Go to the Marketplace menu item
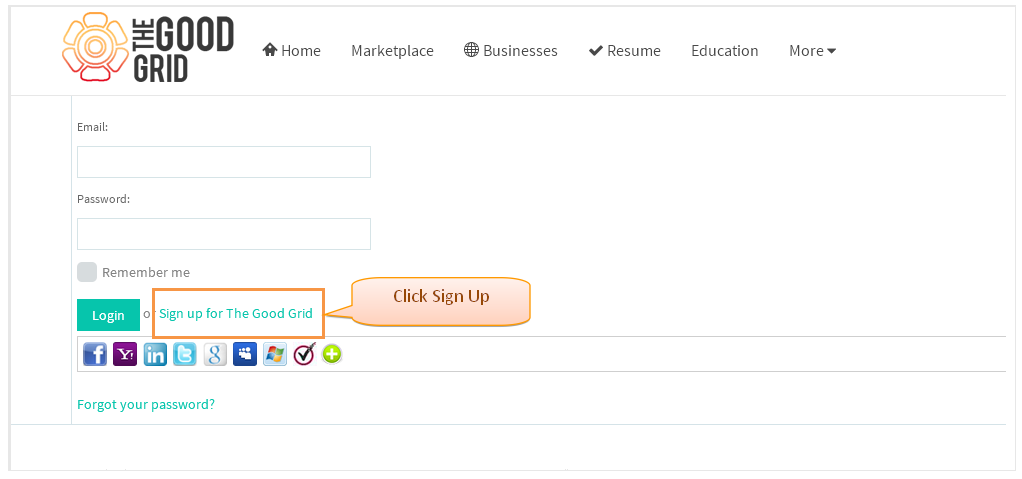The image size is (1022, 479). [x=392, y=51]
